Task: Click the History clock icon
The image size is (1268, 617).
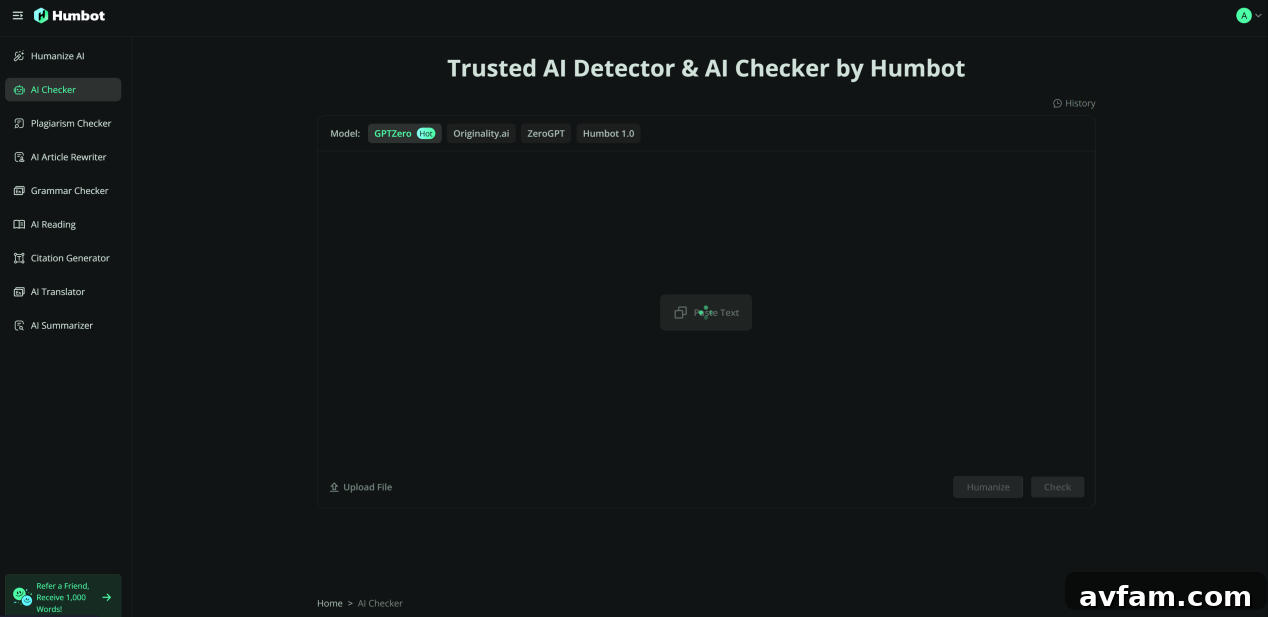Action: tap(1058, 103)
